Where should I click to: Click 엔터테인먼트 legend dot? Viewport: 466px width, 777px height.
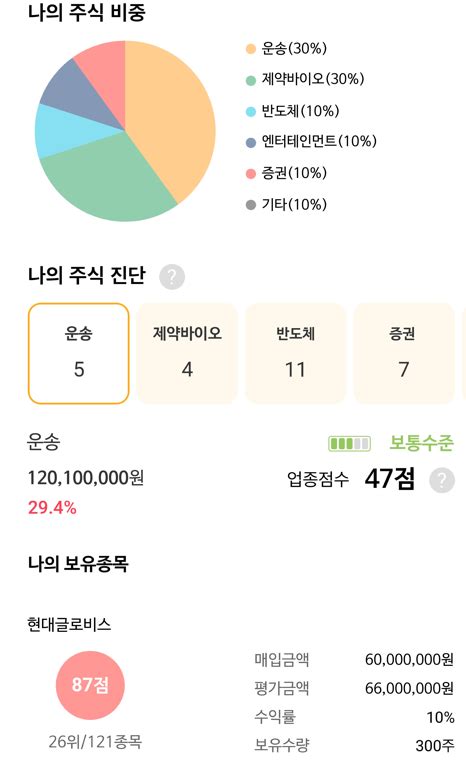251,142
